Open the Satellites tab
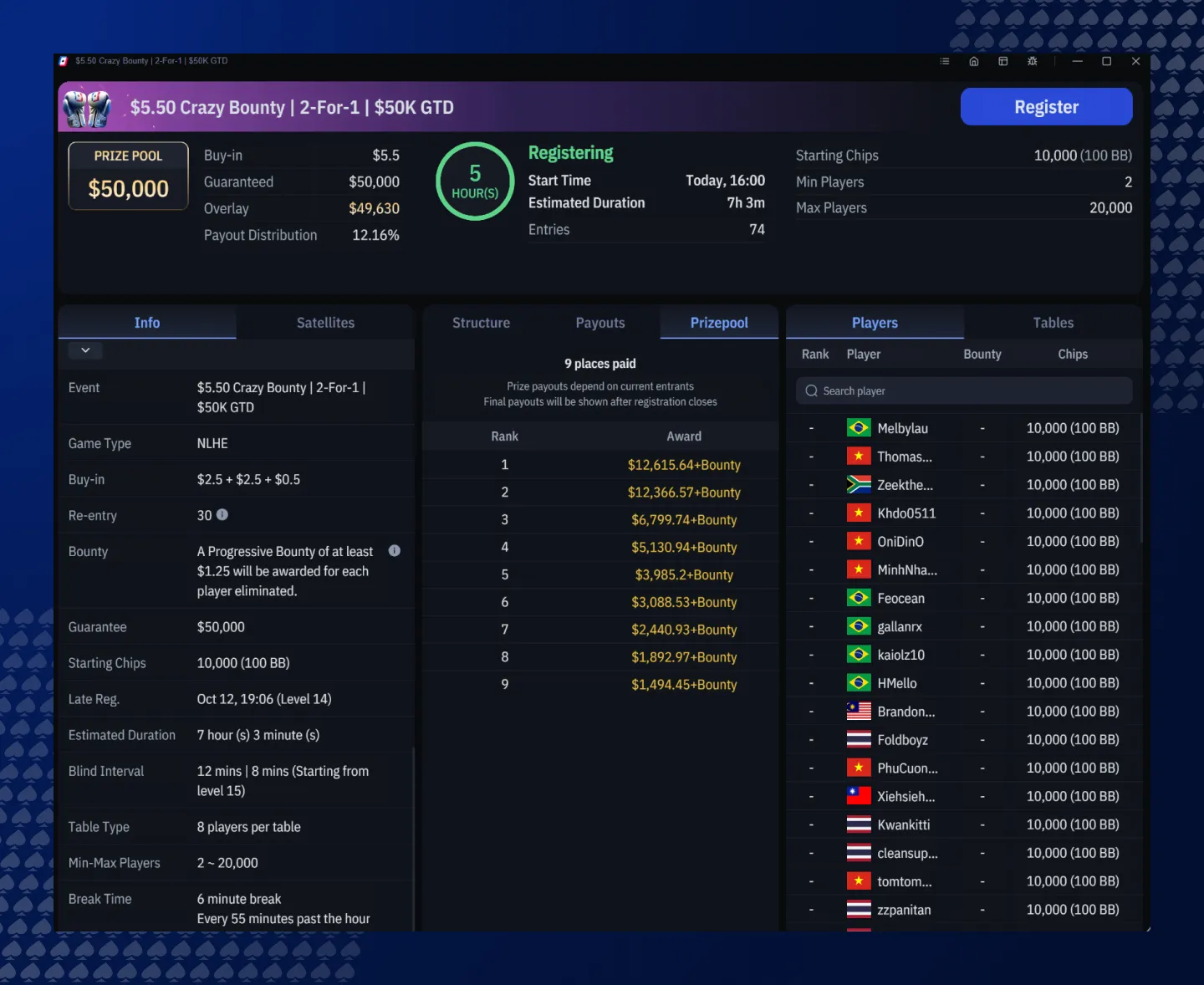 coord(325,323)
